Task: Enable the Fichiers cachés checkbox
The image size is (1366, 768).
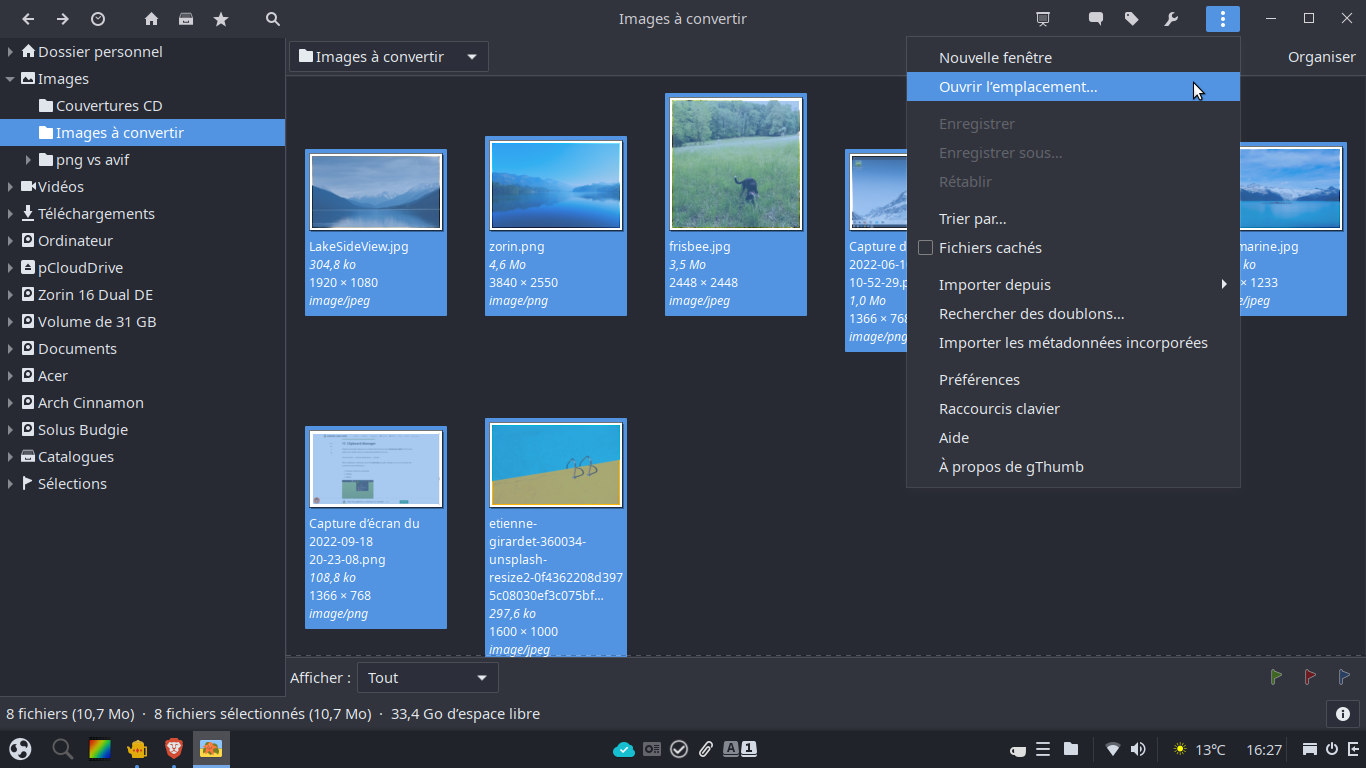Action: pos(925,248)
